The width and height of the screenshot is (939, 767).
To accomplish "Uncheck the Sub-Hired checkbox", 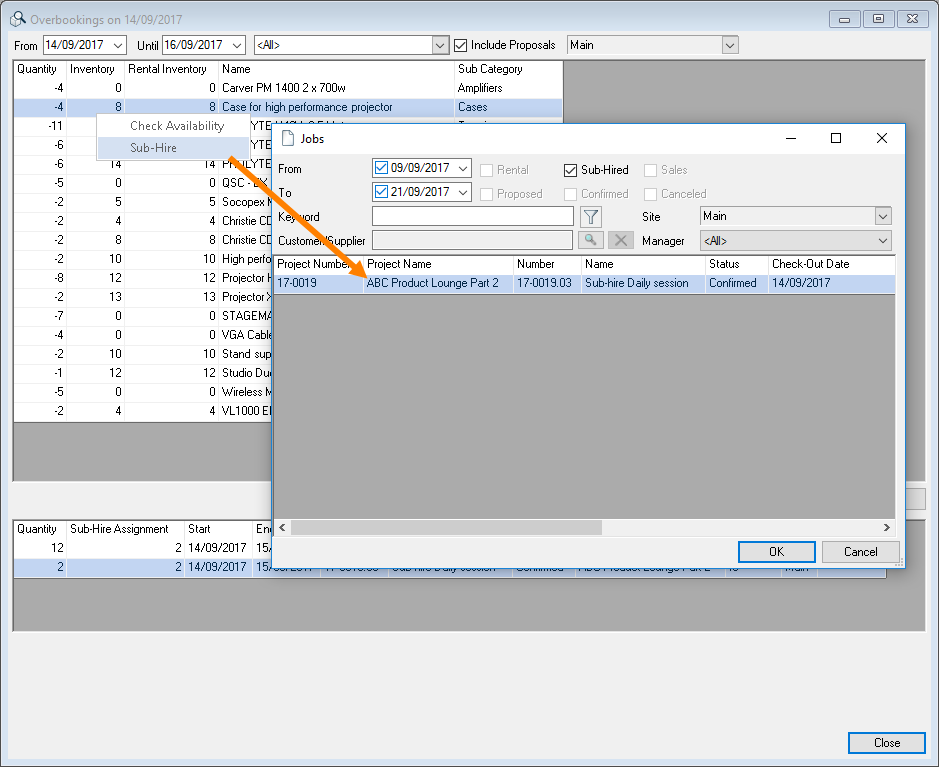I will pyautogui.click(x=571, y=170).
